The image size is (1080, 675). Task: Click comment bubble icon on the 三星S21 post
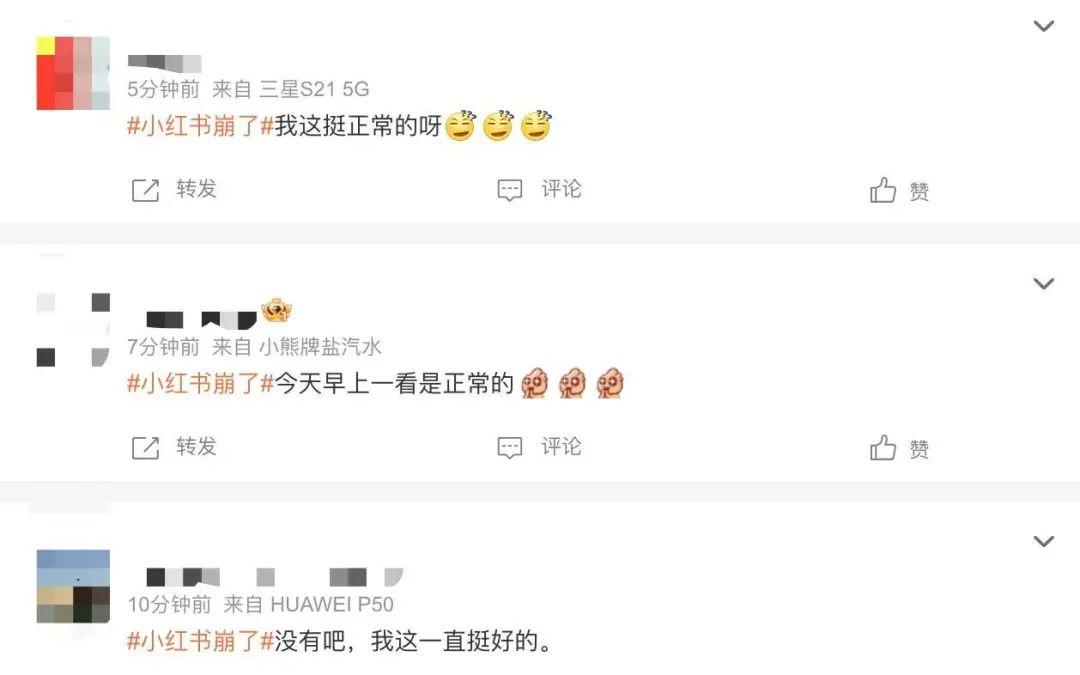(510, 190)
